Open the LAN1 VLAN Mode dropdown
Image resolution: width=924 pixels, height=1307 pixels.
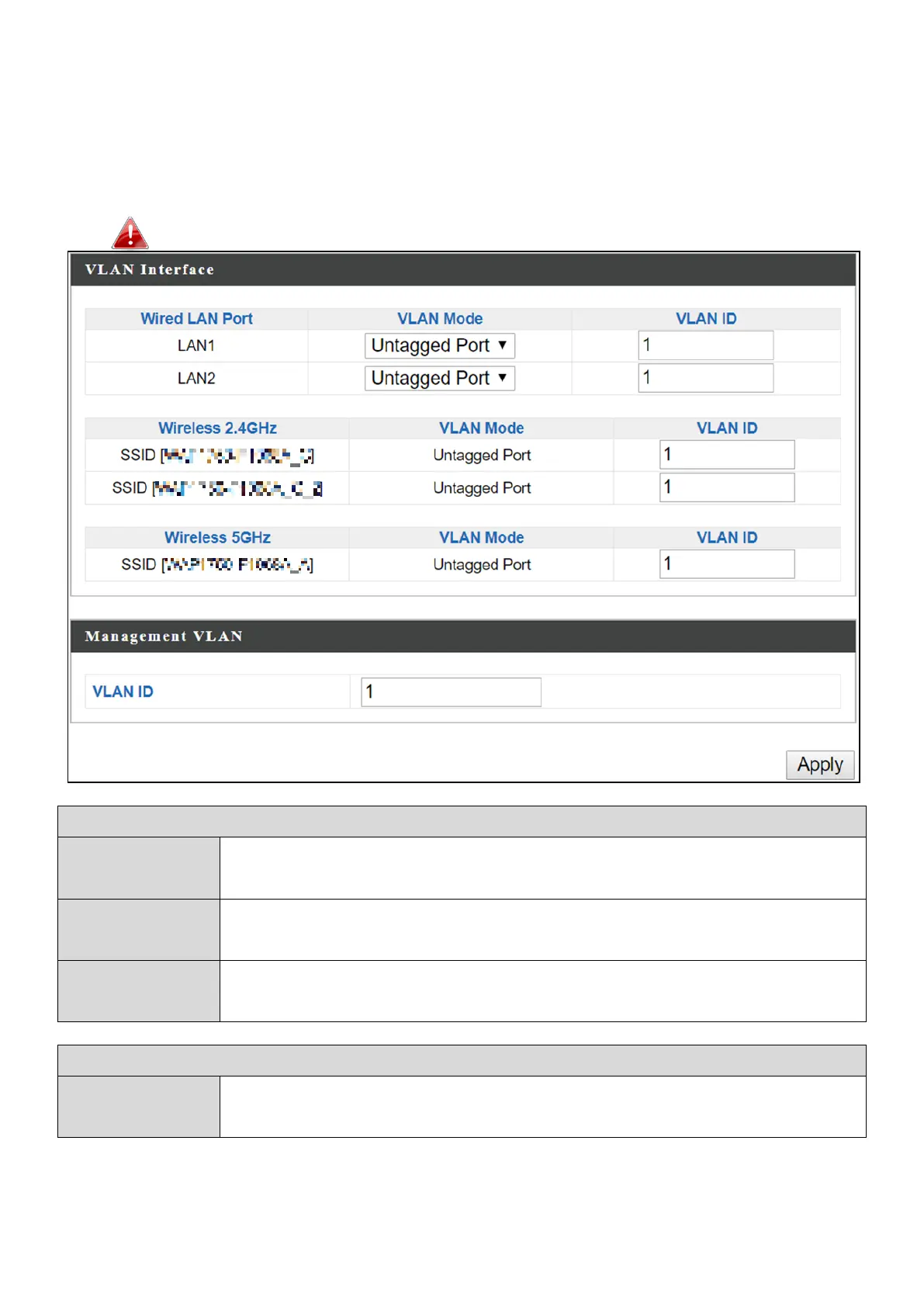440,345
